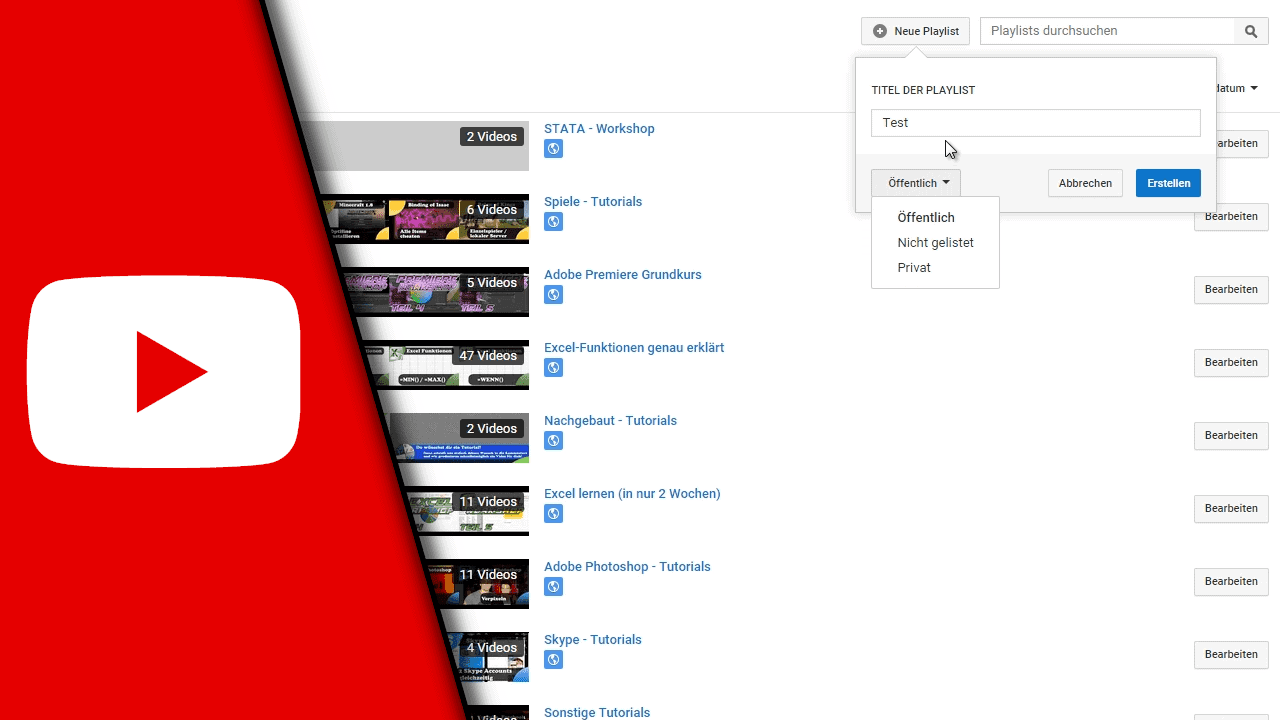Click globe icon under Adobe Photoshop - Tutorials

pos(553,587)
